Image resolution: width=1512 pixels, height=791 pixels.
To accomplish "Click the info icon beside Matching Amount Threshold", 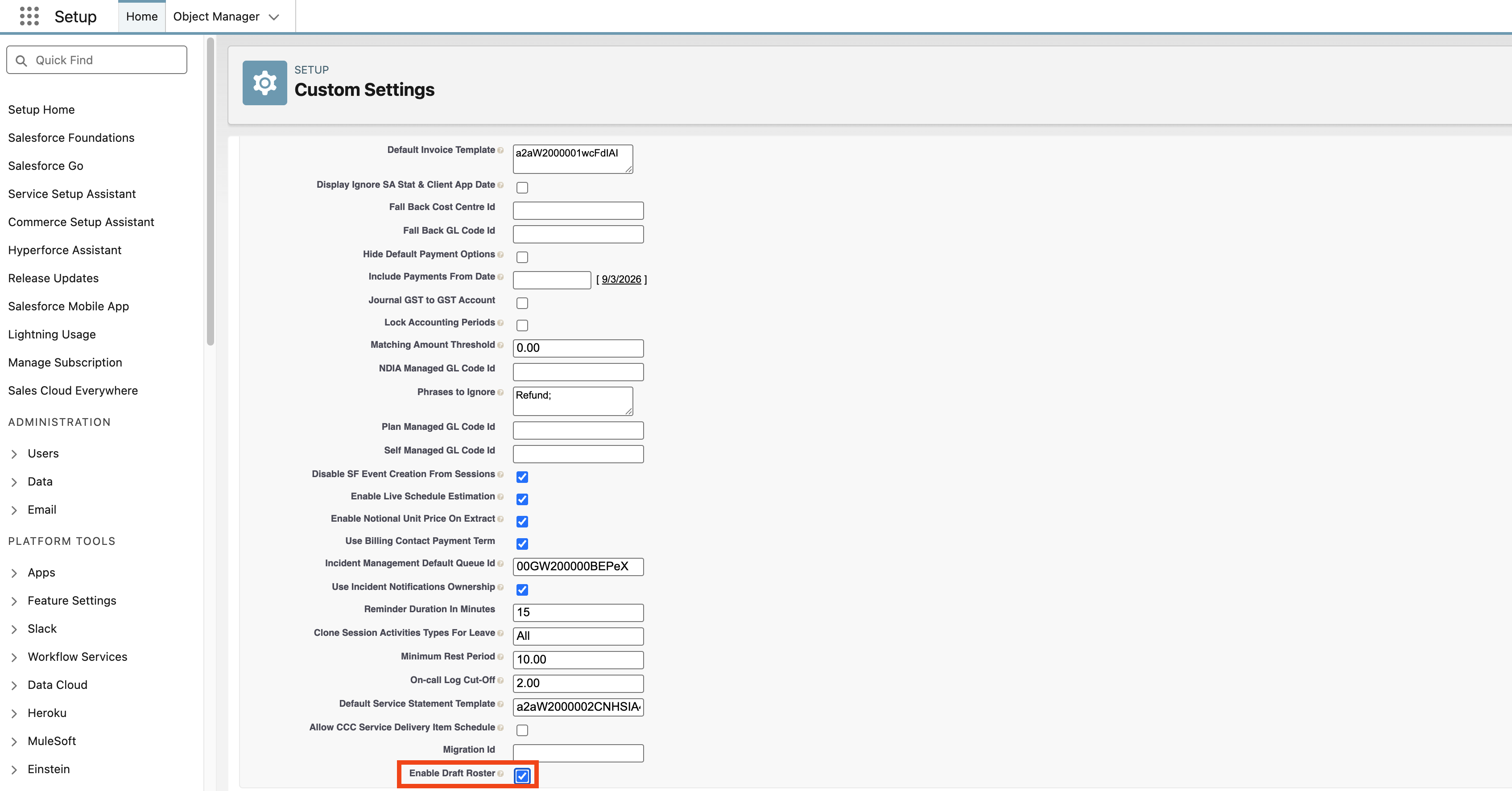I will coord(500,346).
